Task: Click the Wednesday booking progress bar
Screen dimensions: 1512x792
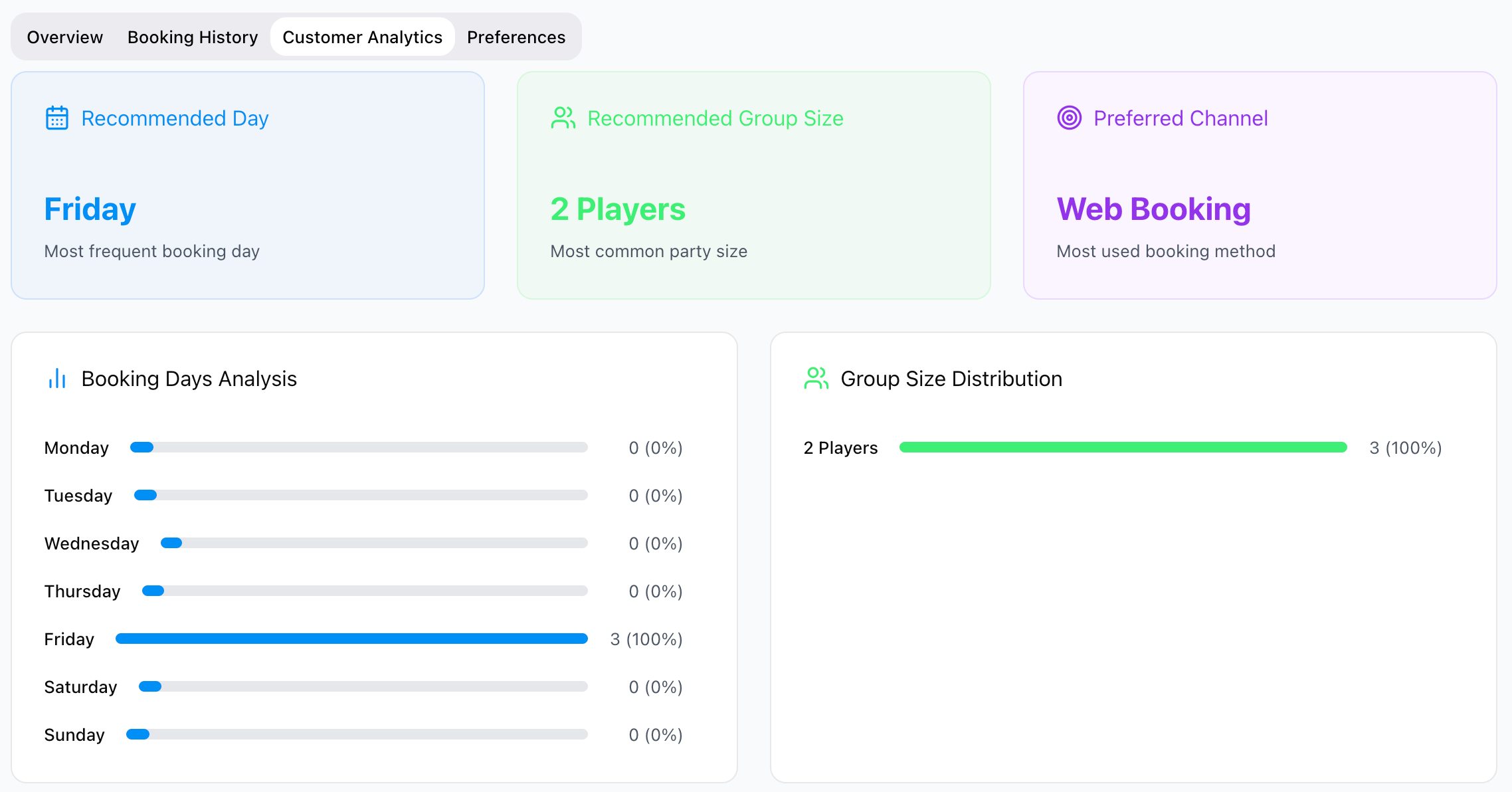Action: point(374,544)
